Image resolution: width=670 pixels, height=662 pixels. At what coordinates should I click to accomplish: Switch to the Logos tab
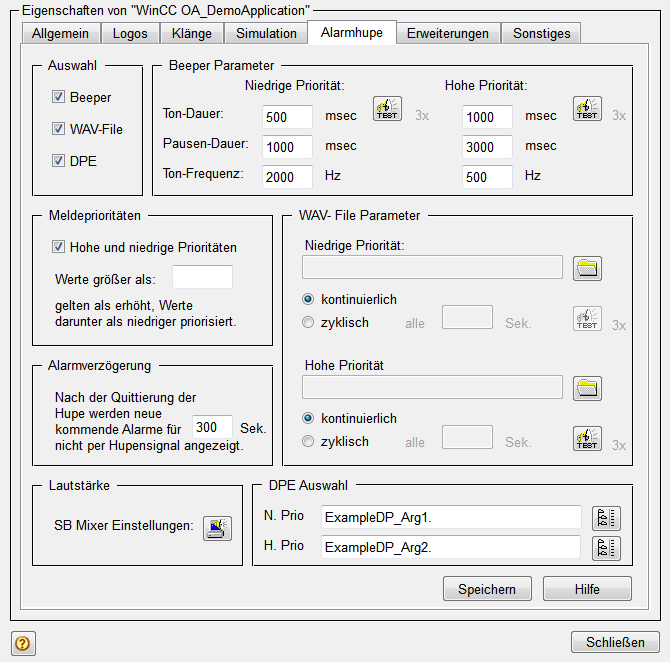click(x=130, y=33)
